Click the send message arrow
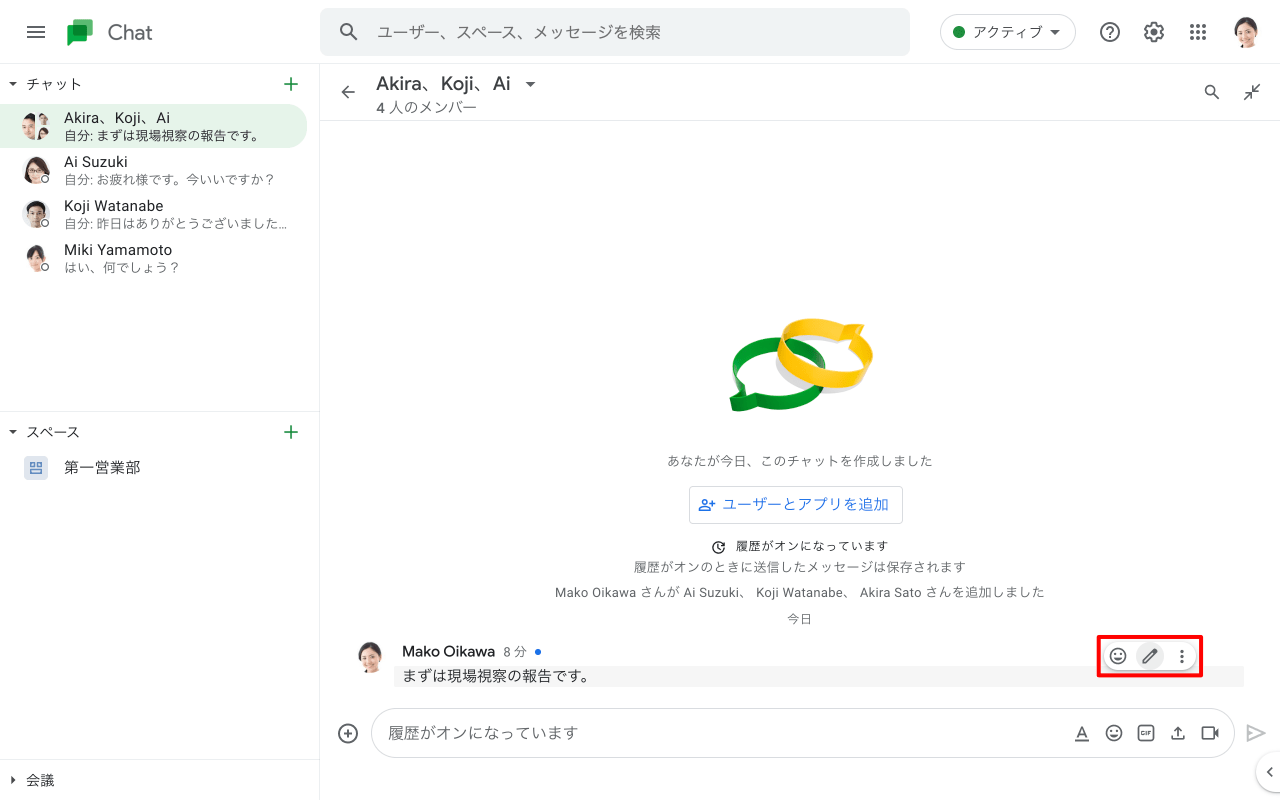Image resolution: width=1280 pixels, height=800 pixels. coord(1256,733)
